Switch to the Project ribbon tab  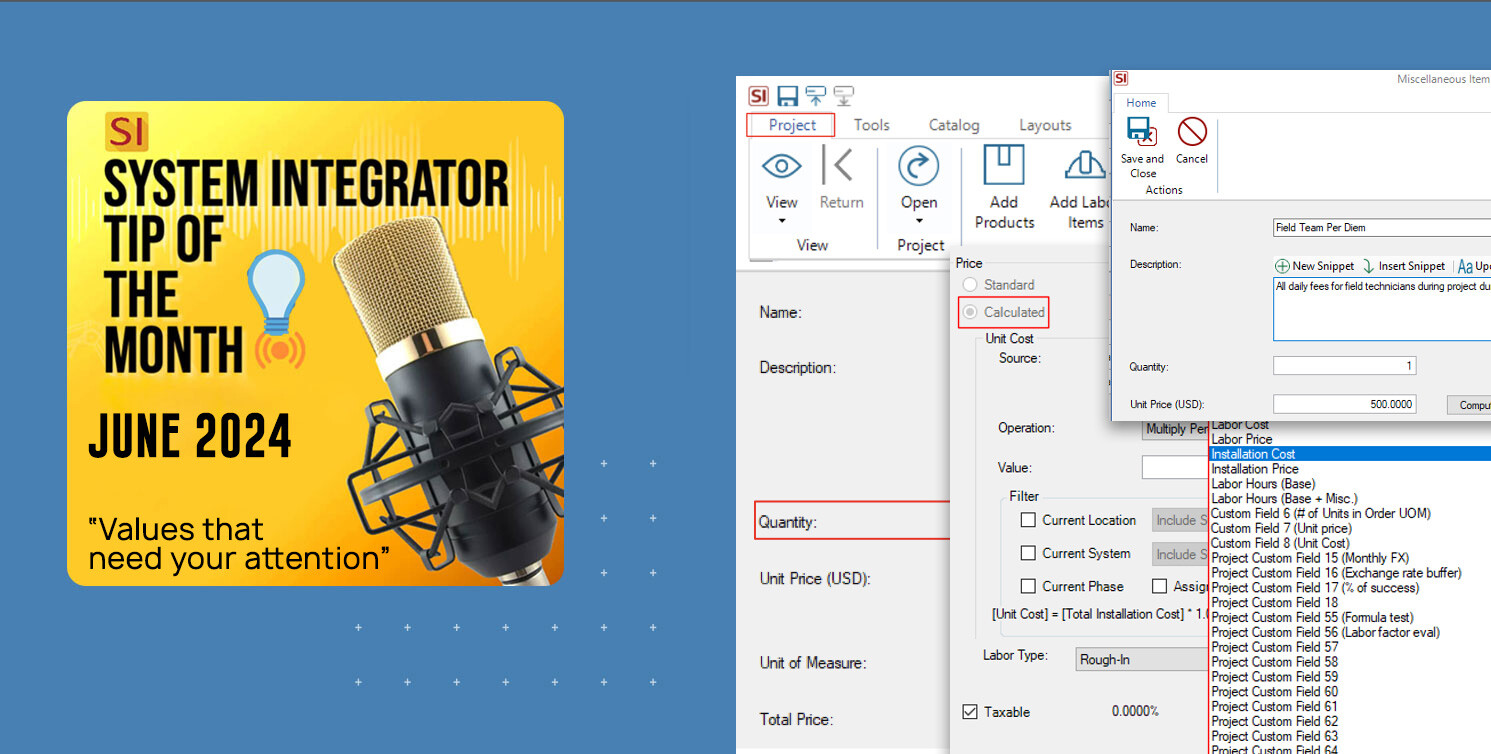(792, 125)
